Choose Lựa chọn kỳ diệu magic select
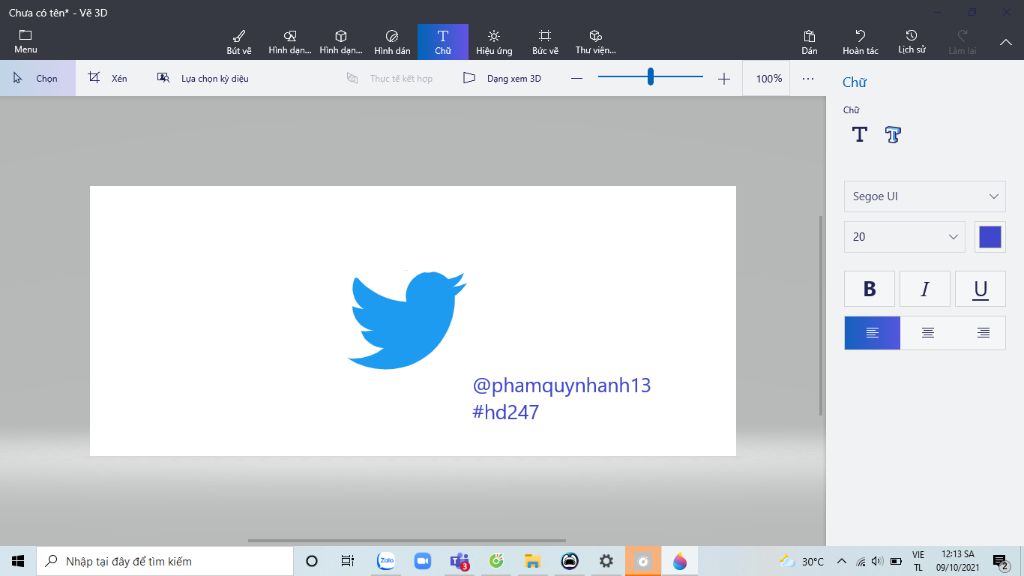This screenshot has width=1024, height=576. (202, 78)
